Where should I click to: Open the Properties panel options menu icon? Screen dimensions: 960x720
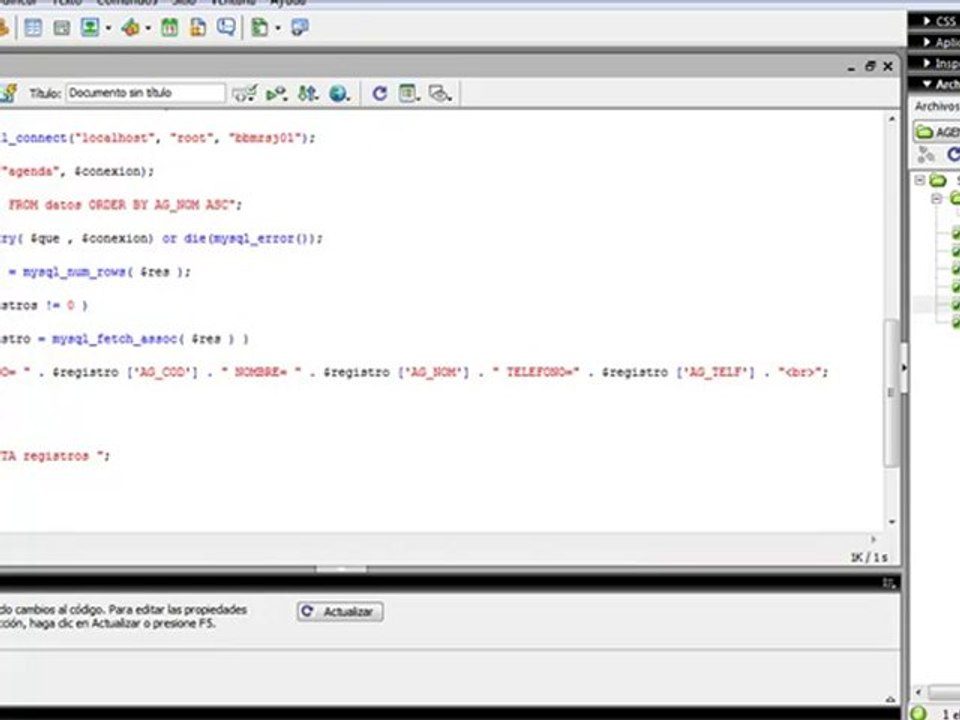888,583
